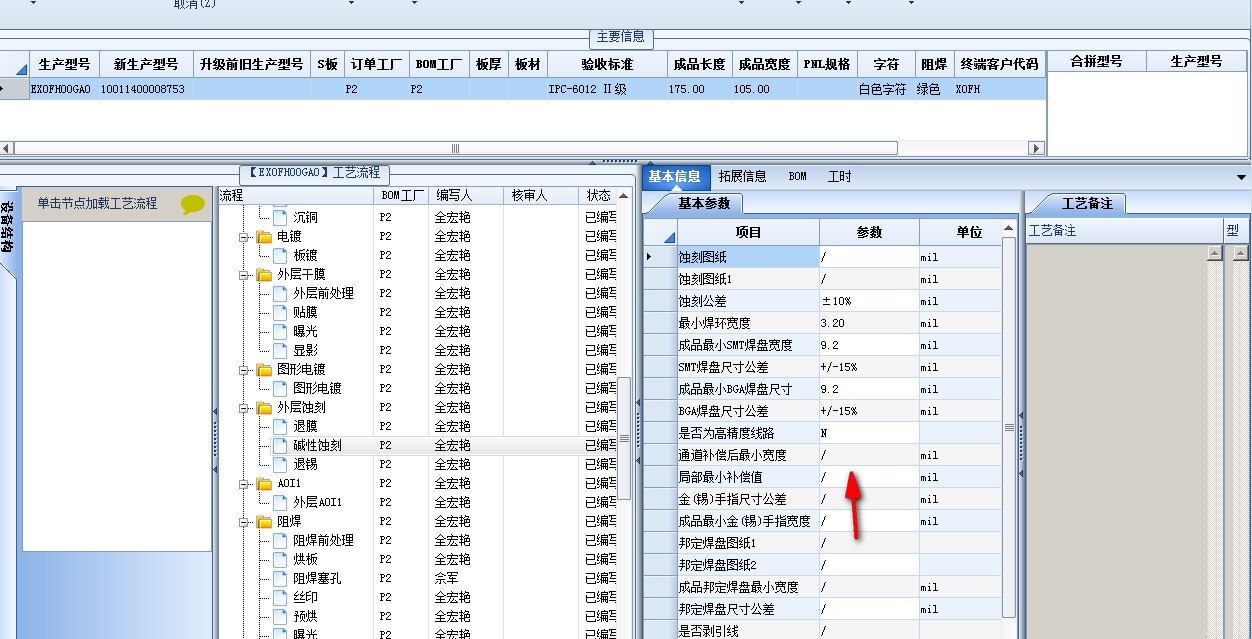Click the 阻焊塞孔 document icon
The height and width of the screenshot is (639, 1252).
(280, 579)
